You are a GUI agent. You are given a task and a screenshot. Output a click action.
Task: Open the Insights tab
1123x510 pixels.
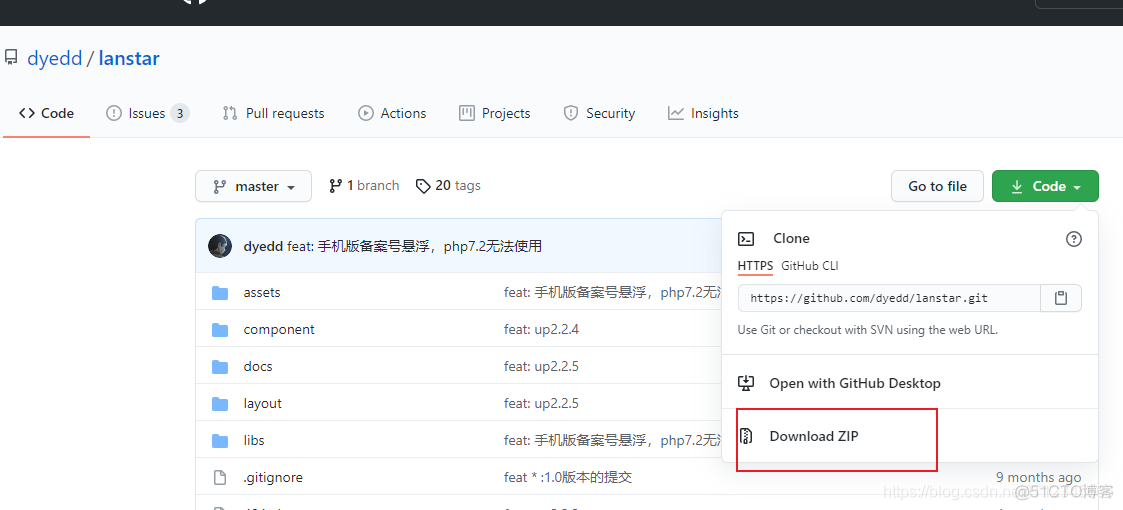pos(703,113)
